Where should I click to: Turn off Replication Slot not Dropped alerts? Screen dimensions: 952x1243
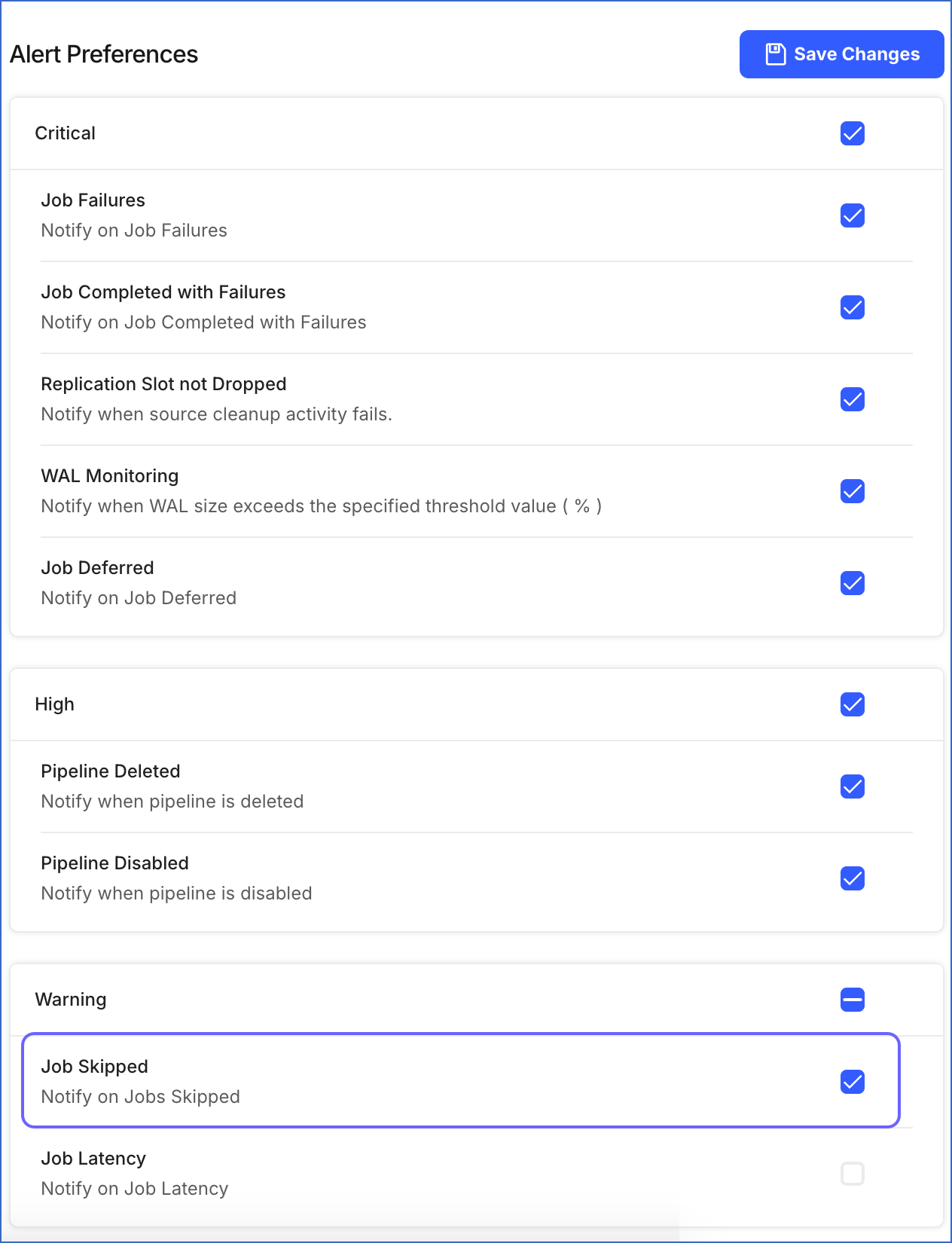click(x=852, y=399)
